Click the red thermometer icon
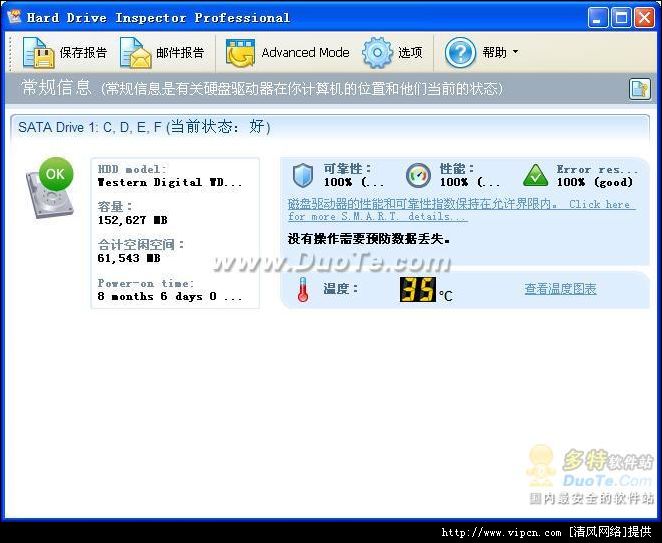Screen dimensions: 662x543 coord(303,289)
